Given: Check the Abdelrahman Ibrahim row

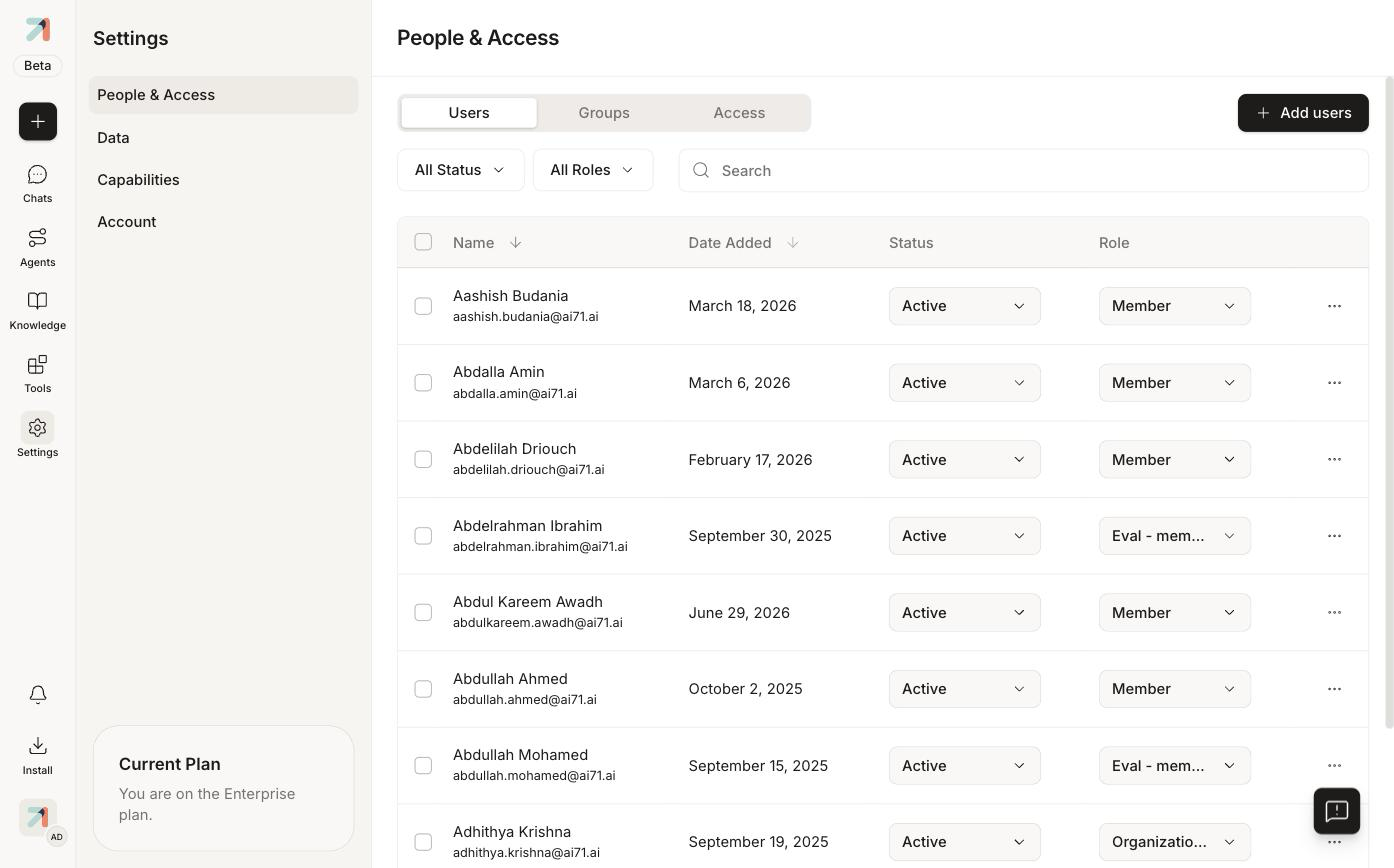Looking at the screenshot, I should [x=423, y=536].
